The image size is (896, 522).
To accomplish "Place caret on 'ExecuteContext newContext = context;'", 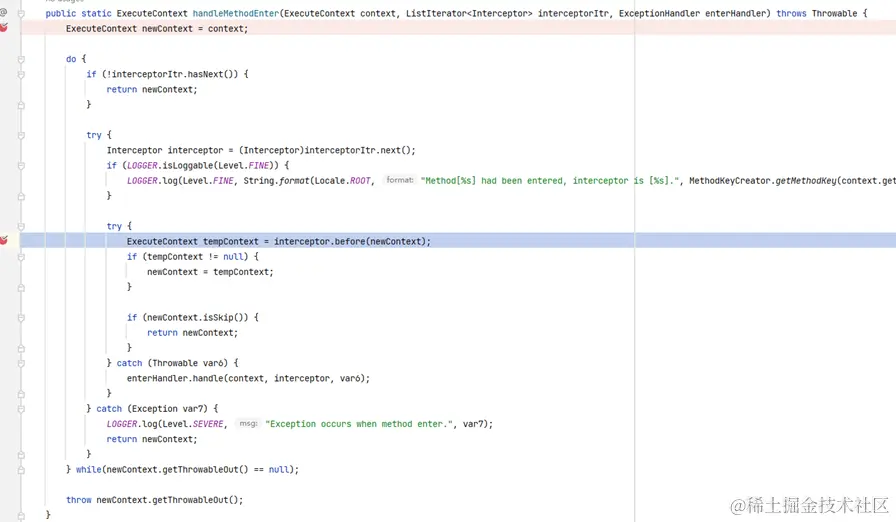I will [157, 29].
